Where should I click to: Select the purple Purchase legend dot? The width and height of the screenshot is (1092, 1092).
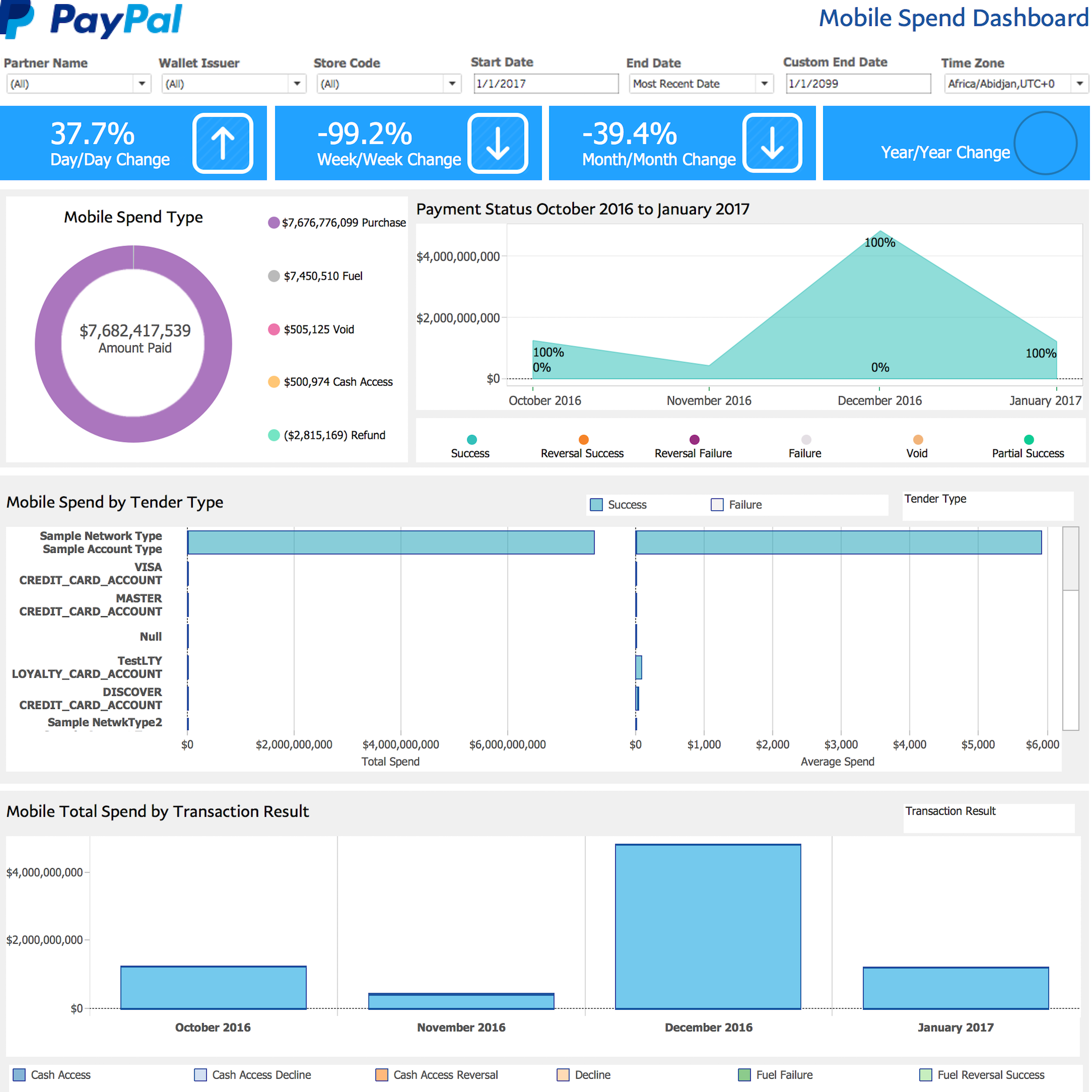(x=274, y=223)
